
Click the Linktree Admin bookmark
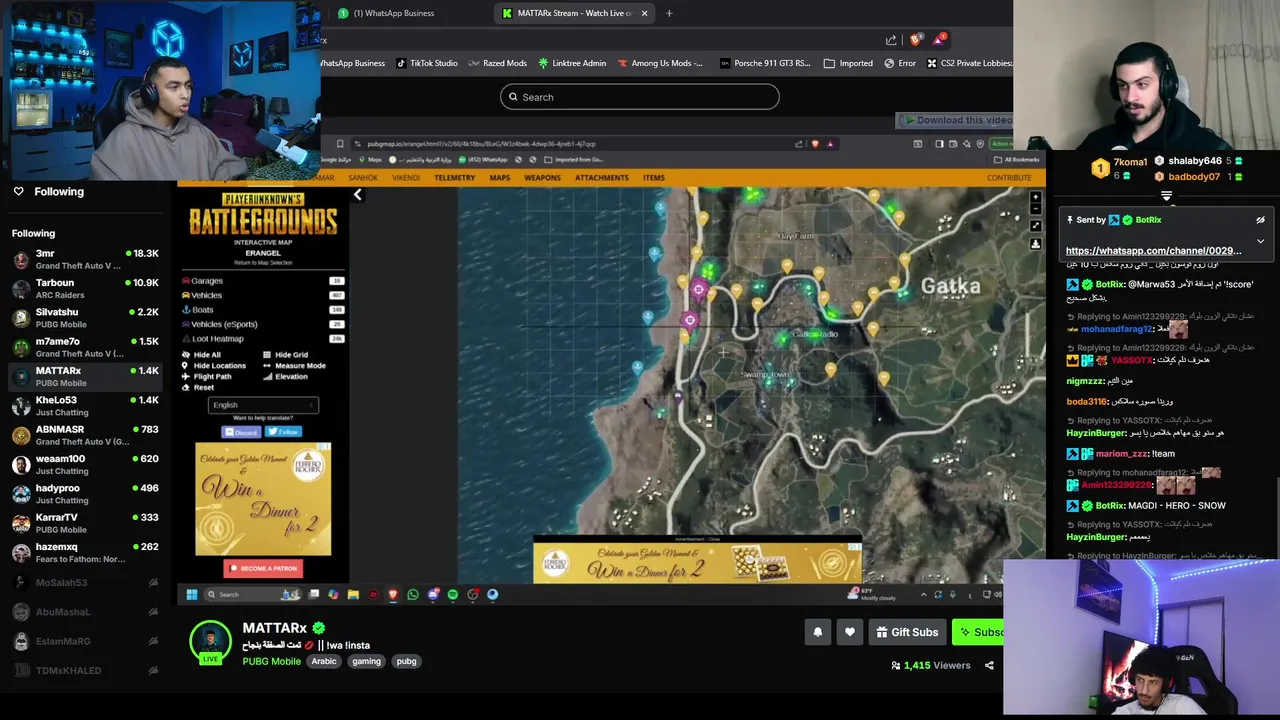pos(572,63)
